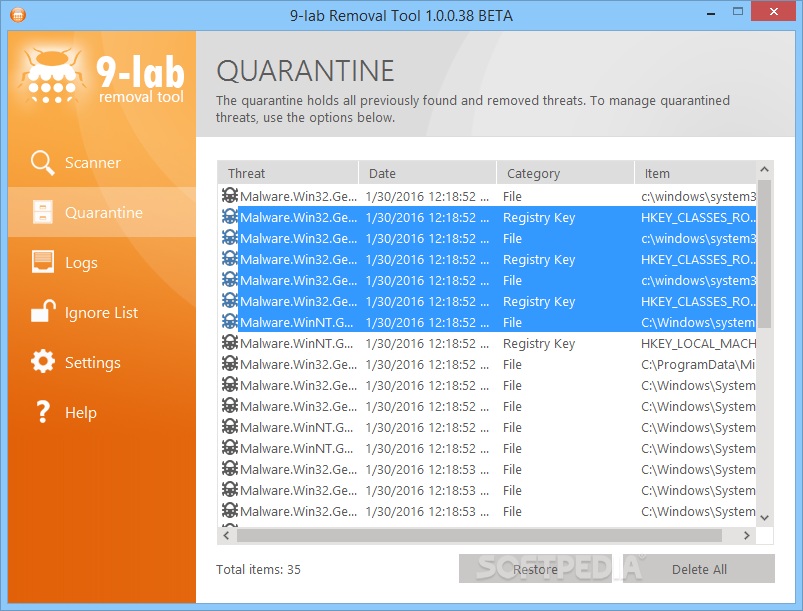Close the 9-lab Removal Tool window
Image resolution: width=803 pixels, height=611 pixels.
(773, 11)
